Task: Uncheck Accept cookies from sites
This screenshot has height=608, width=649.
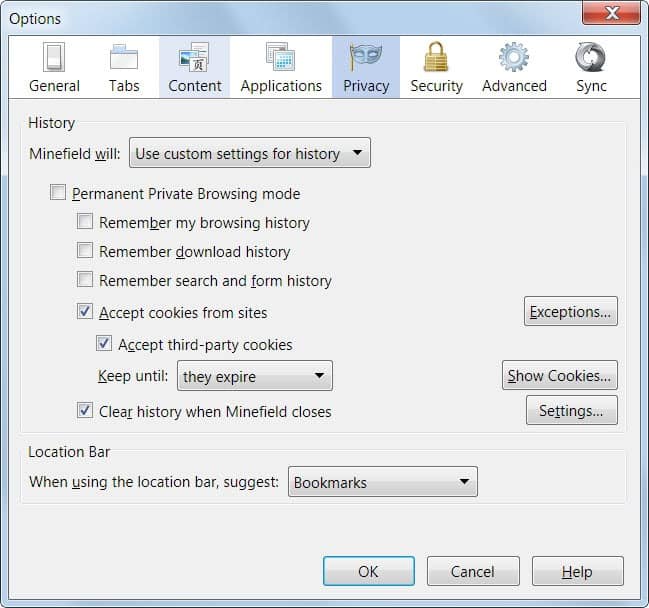Action: pyautogui.click(x=85, y=311)
